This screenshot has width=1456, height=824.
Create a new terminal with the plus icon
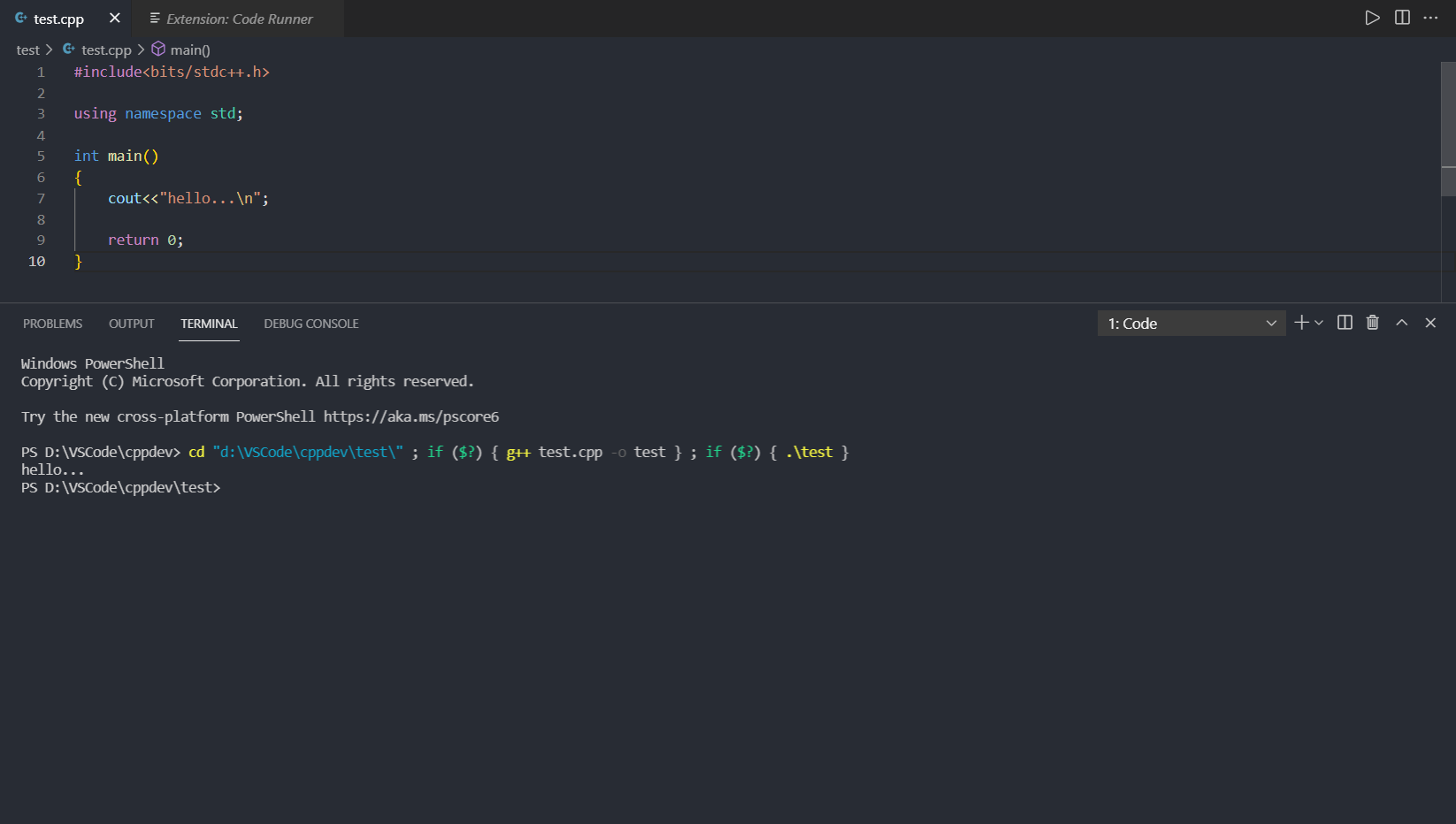[1300, 323]
